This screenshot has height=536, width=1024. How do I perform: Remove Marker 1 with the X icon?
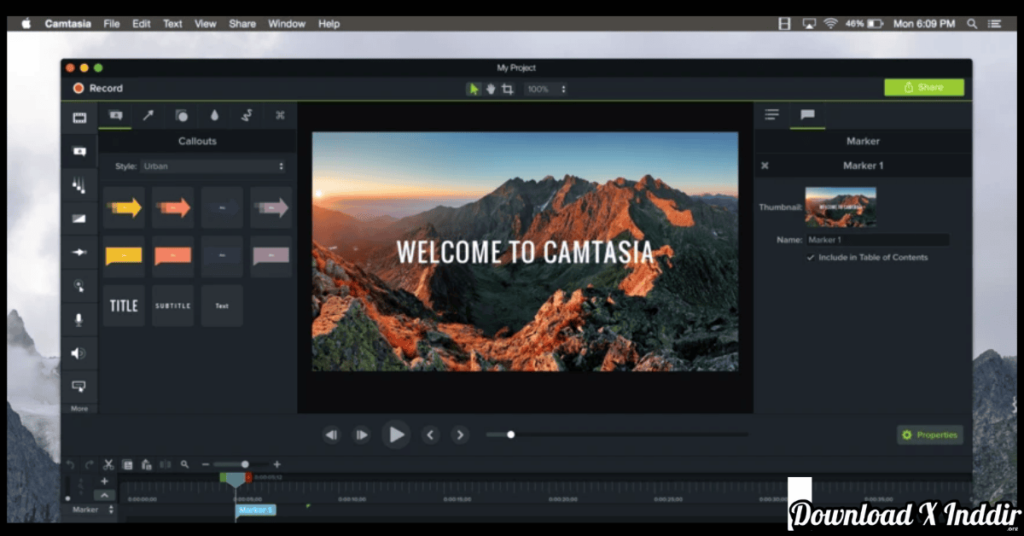click(765, 166)
